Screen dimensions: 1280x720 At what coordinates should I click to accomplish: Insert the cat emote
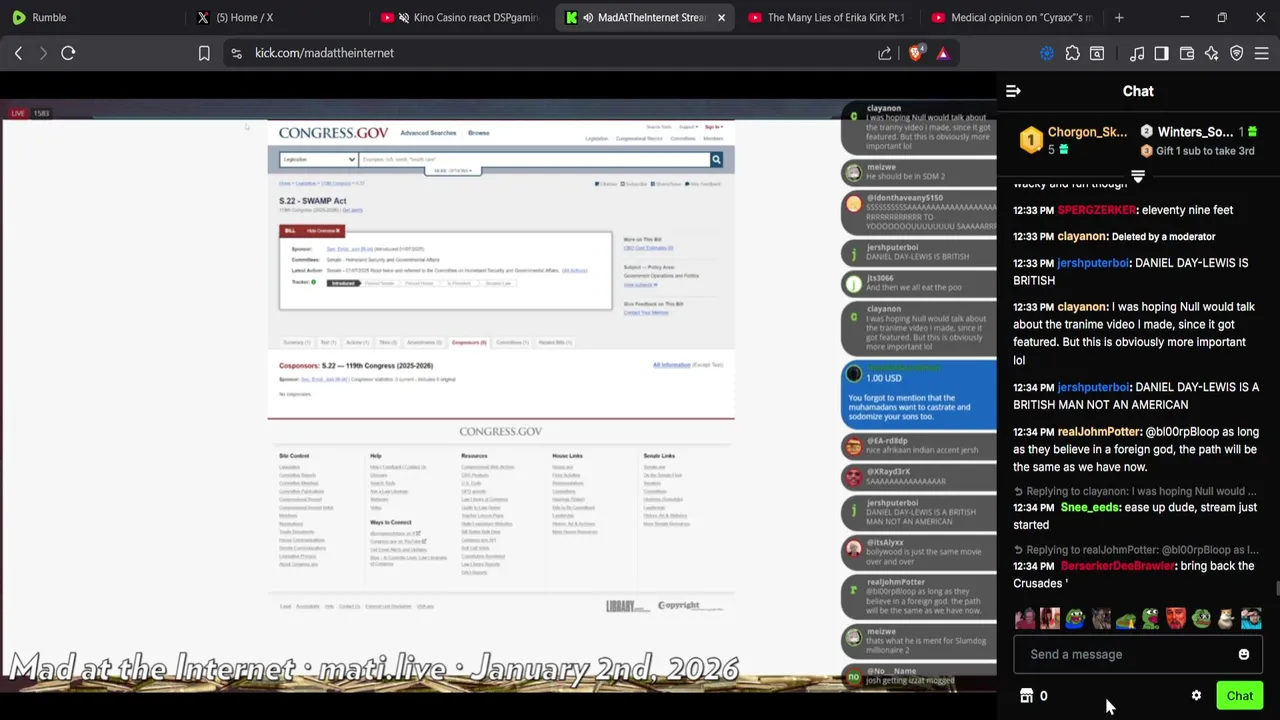point(1226,619)
